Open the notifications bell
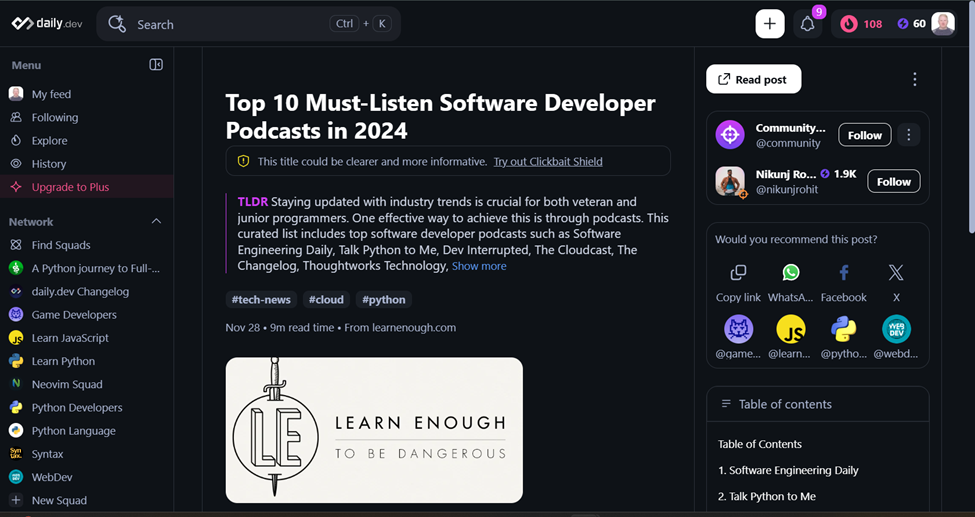The image size is (975, 517). pyautogui.click(x=808, y=24)
